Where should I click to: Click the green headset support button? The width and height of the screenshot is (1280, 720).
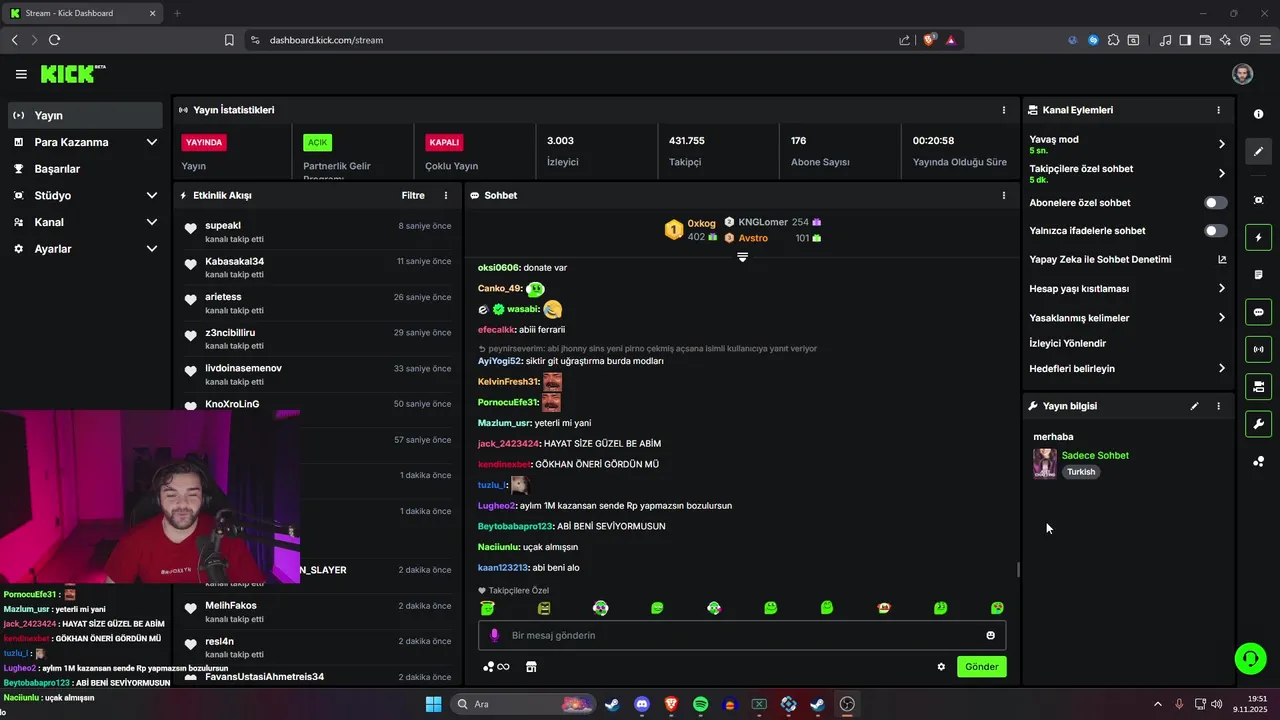1250,658
